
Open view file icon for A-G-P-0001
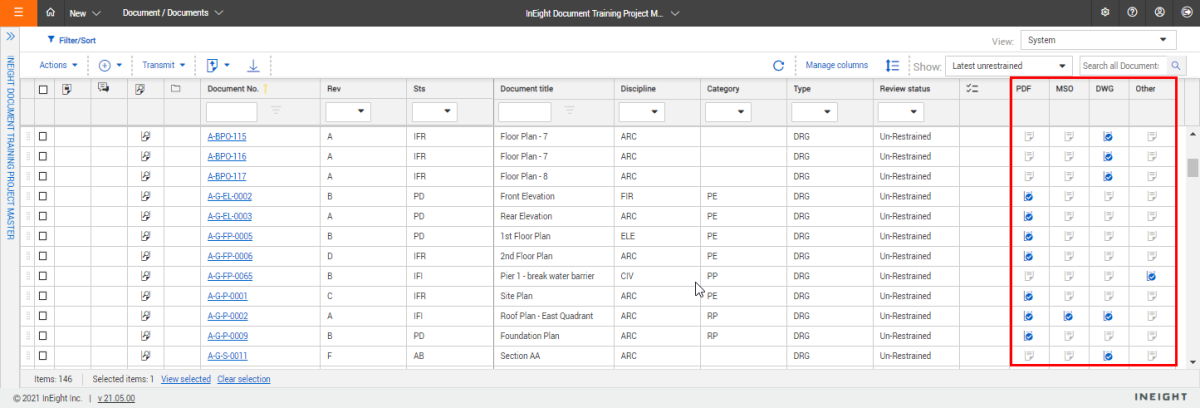145,296
